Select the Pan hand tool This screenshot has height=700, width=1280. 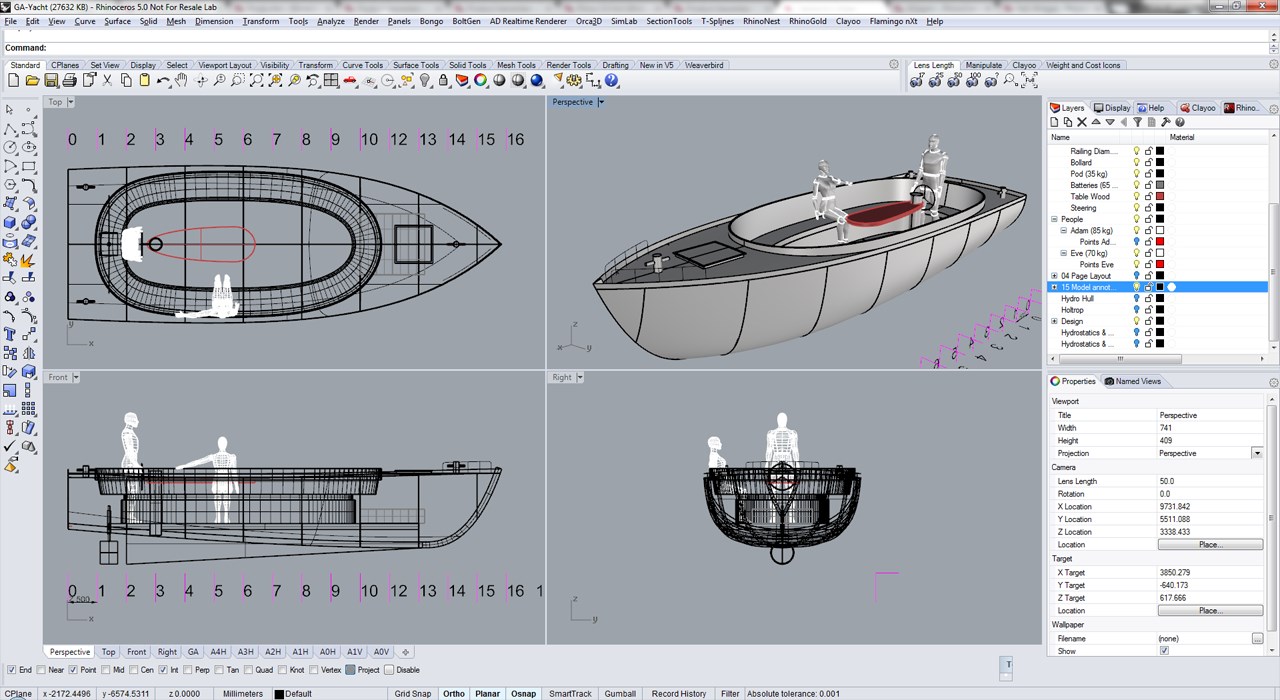pyautogui.click(x=182, y=81)
